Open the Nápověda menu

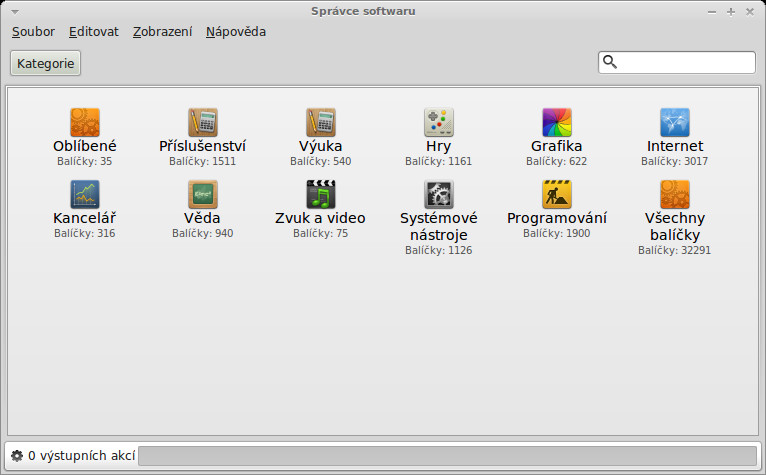[236, 32]
